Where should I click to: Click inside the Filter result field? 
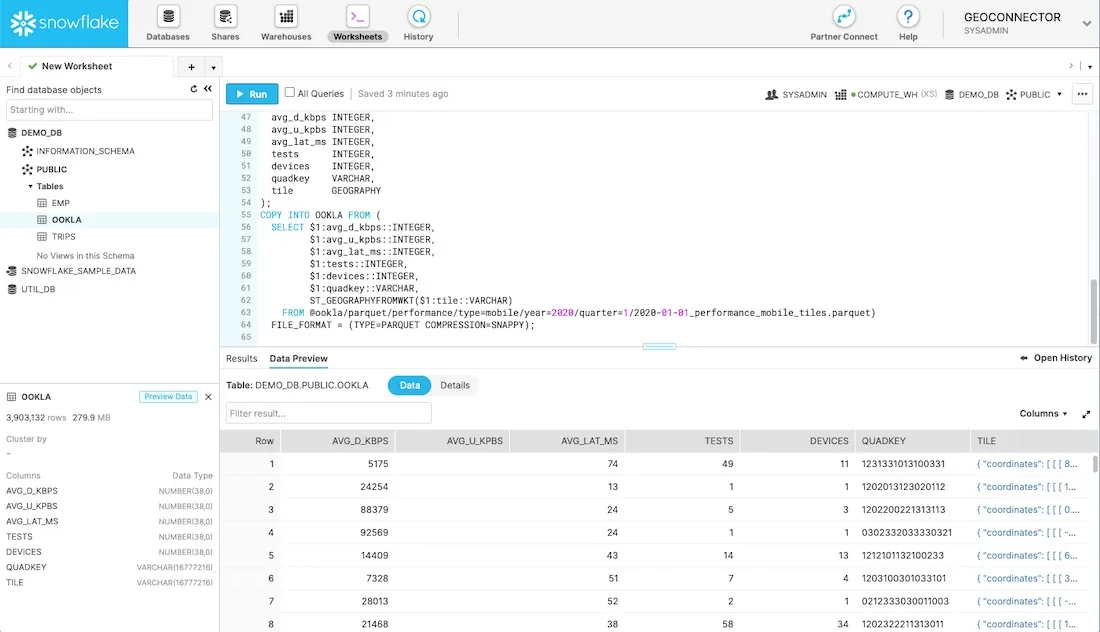(328, 413)
